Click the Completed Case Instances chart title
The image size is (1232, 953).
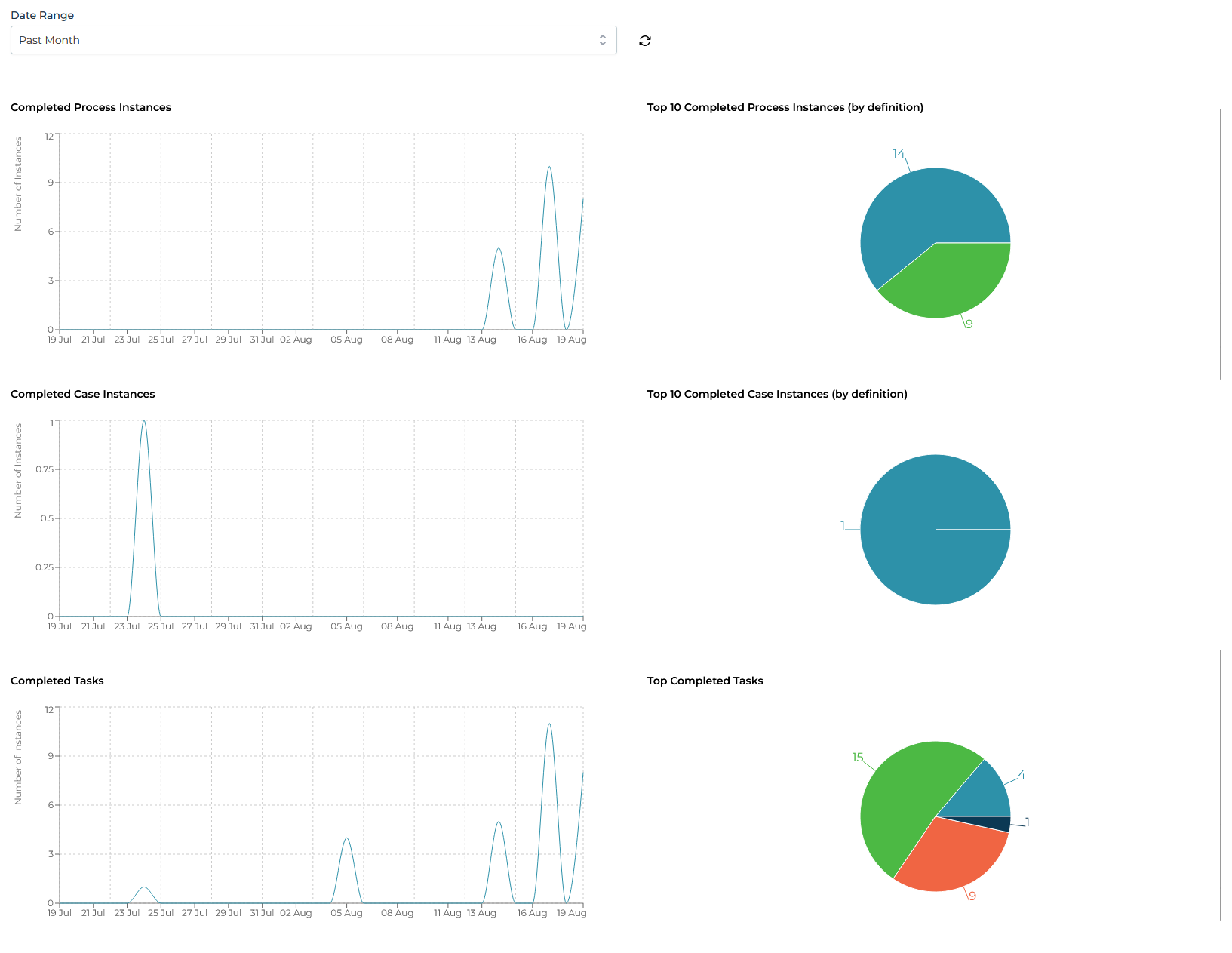tap(83, 394)
